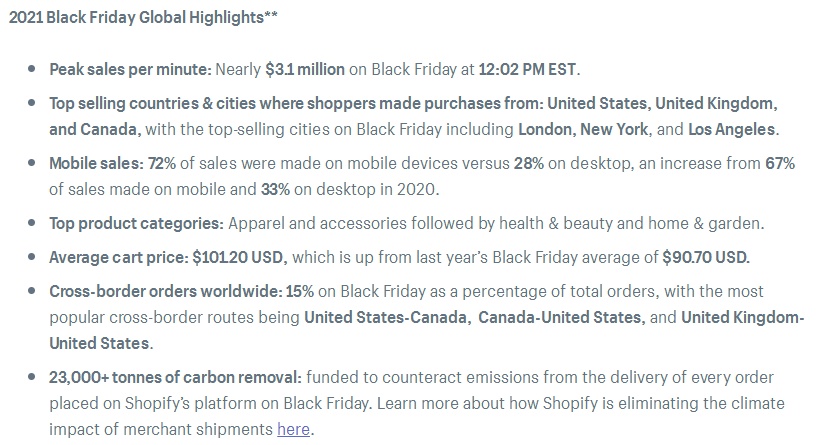Click the '23,000+ tonnes of carbon removal' label

pos(175,377)
